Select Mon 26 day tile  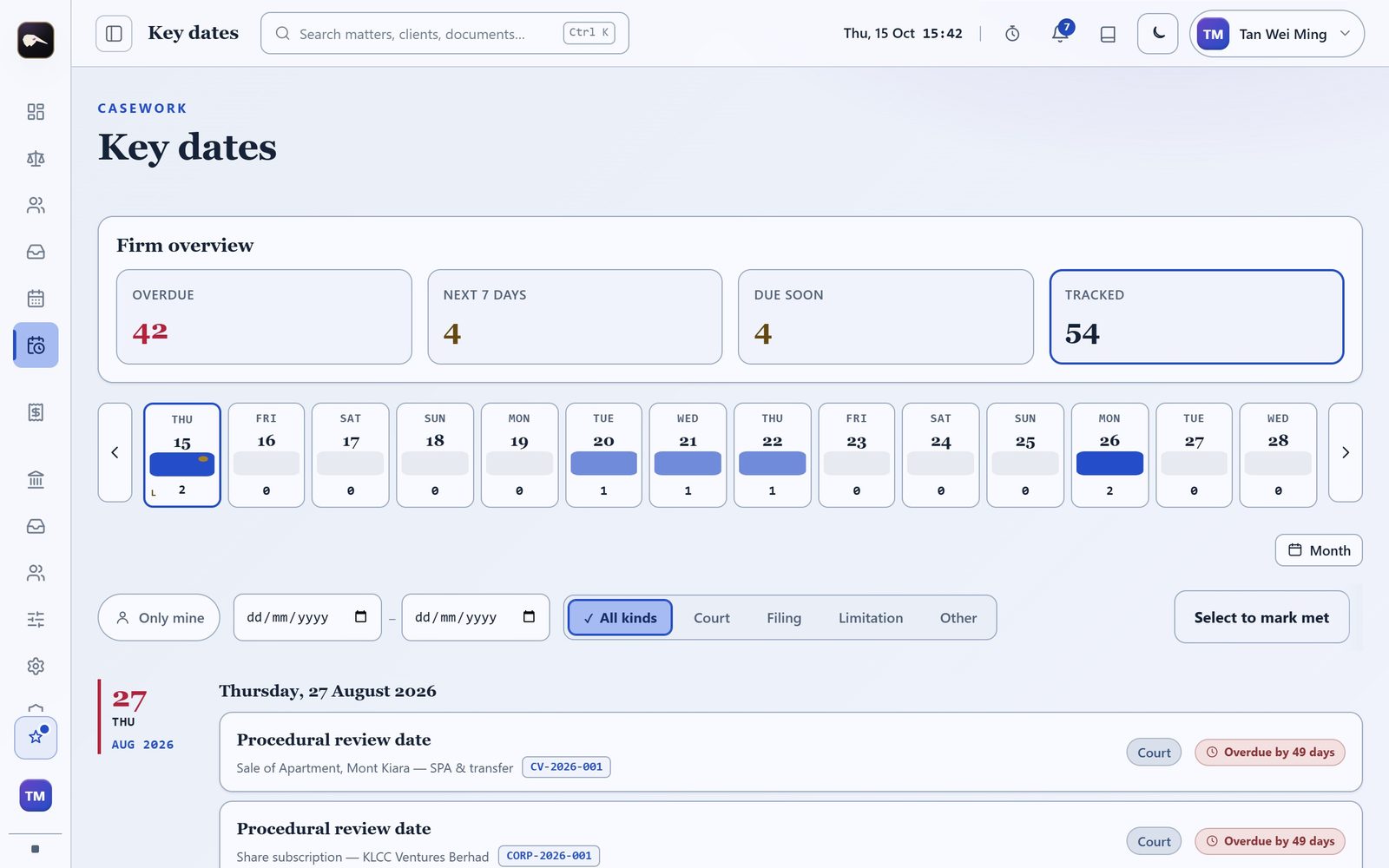(x=1109, y=455)
